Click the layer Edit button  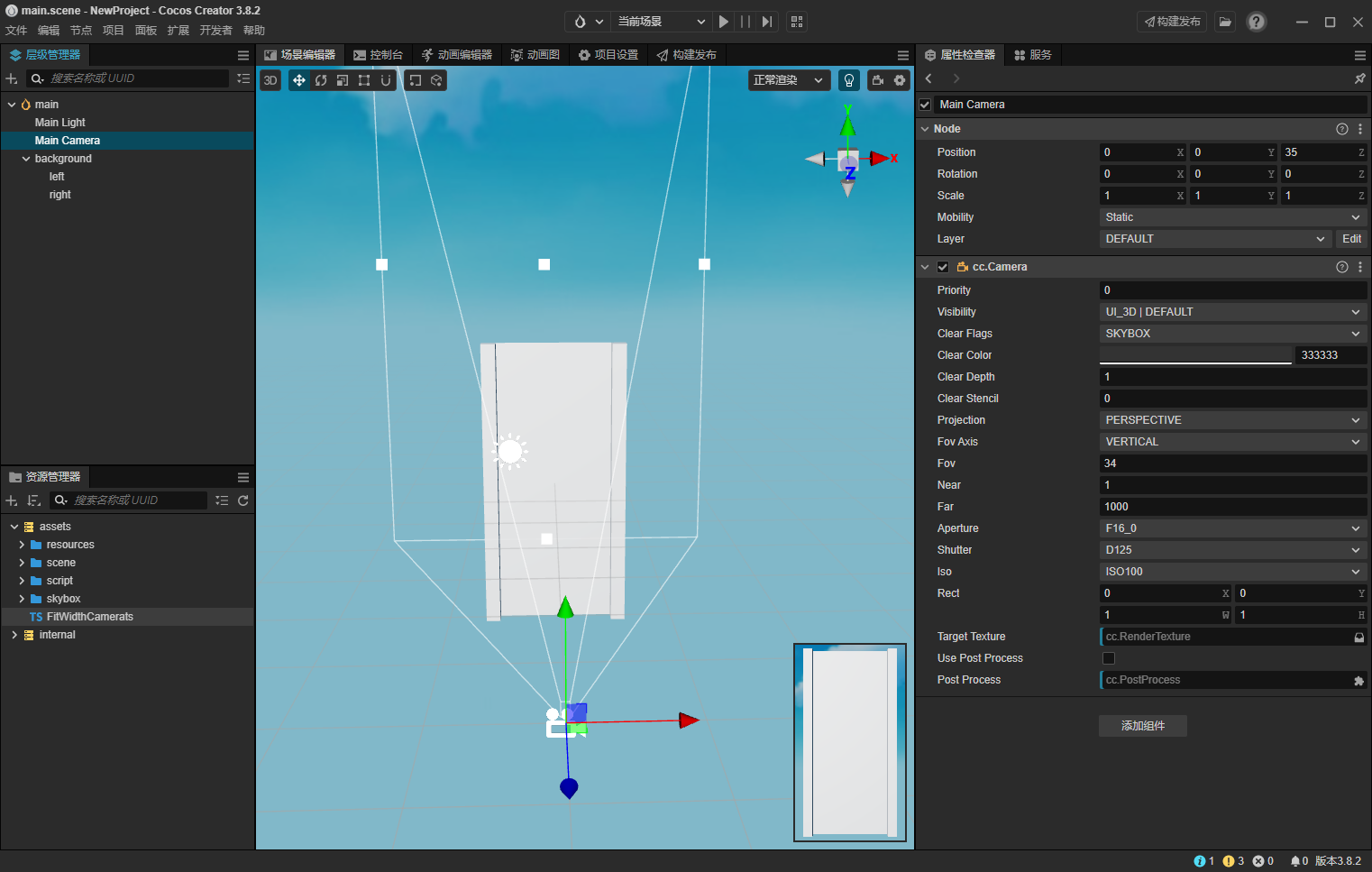point(1351,239)
